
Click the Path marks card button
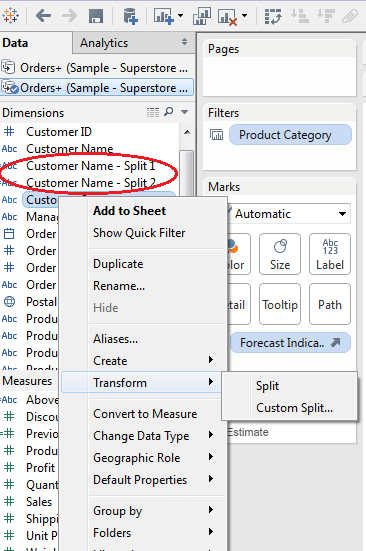click(329, 304)
